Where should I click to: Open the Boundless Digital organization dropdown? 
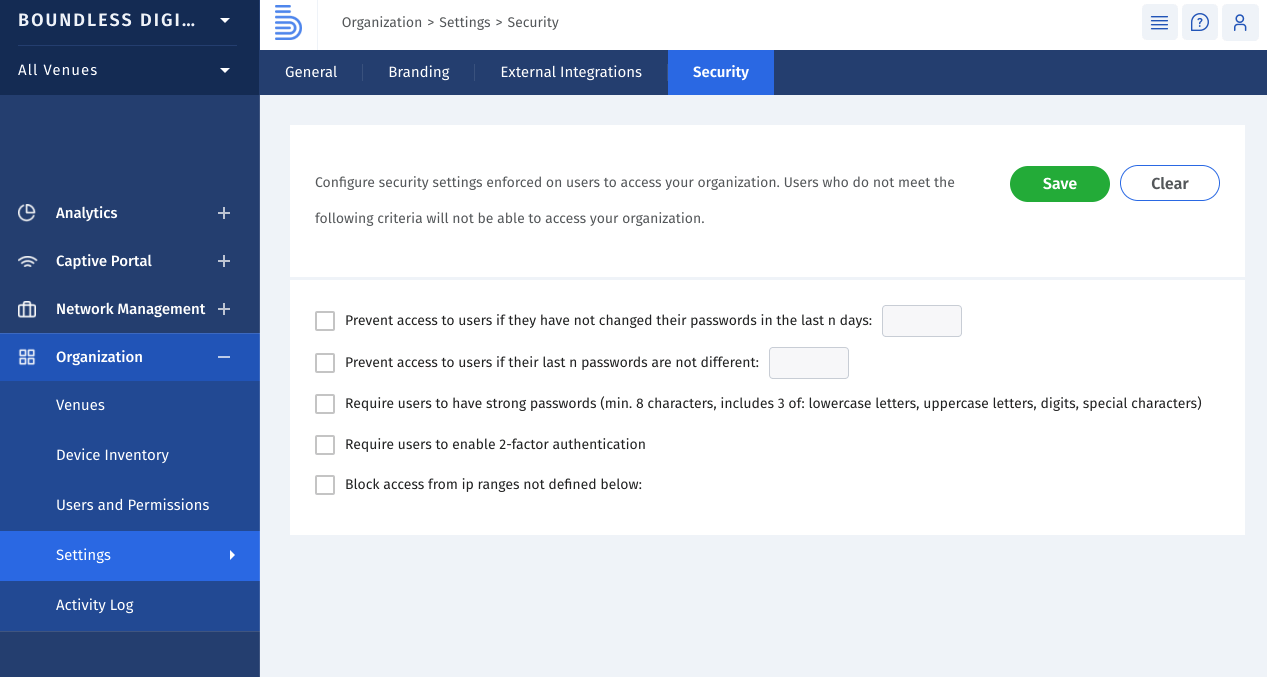[224, 20]
